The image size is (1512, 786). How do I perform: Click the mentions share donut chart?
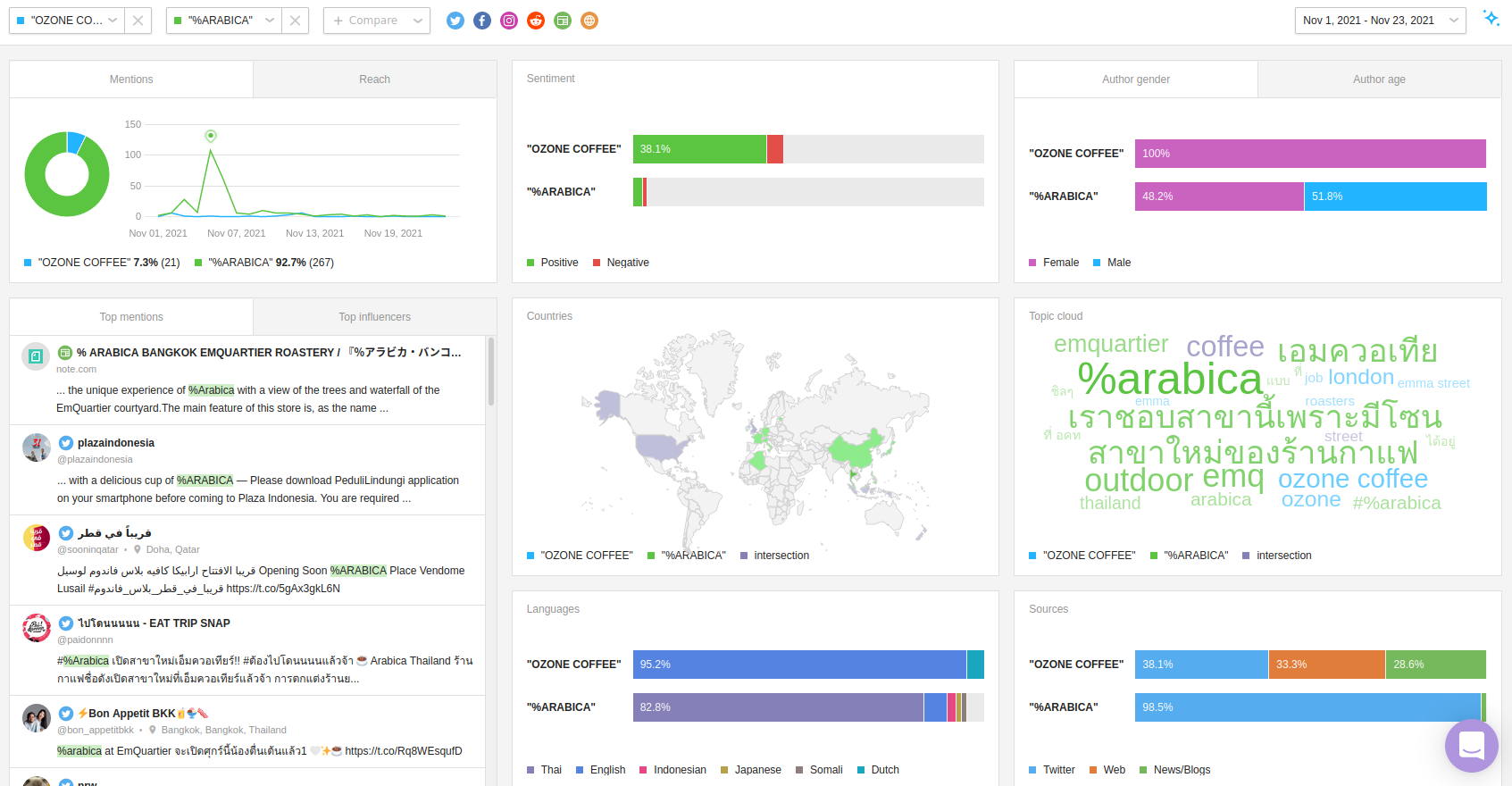click(x=67, y=174)
